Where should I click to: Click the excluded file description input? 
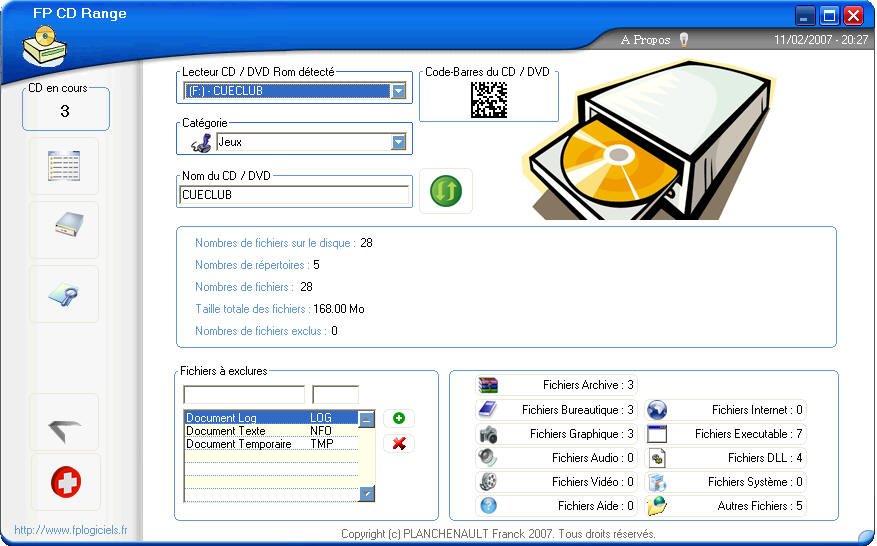pos(244,394)
